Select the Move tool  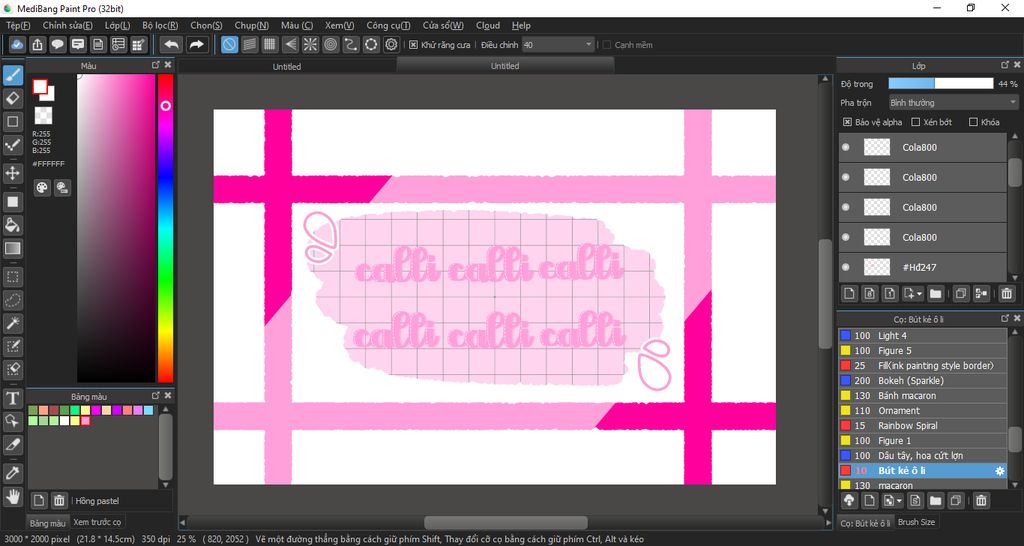point(12,173)
